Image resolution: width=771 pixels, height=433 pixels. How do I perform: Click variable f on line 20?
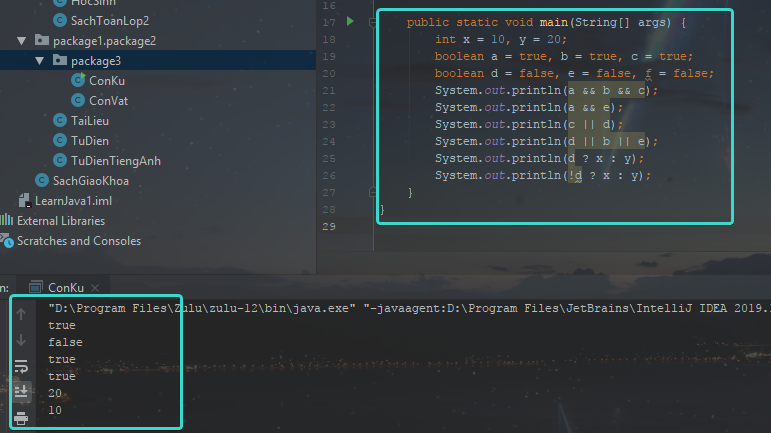pos(649,73)
